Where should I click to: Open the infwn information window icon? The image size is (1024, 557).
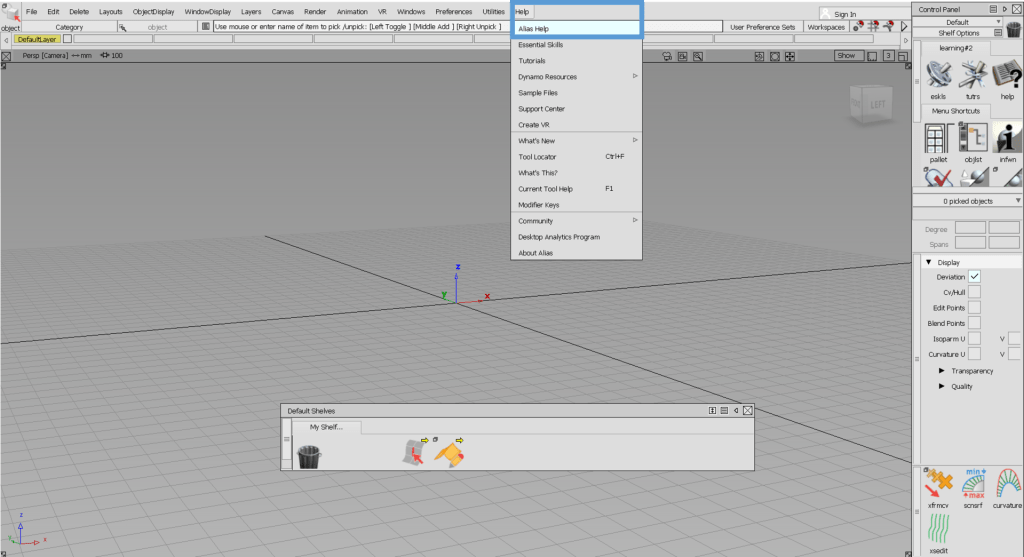(x=1007, y=137)
